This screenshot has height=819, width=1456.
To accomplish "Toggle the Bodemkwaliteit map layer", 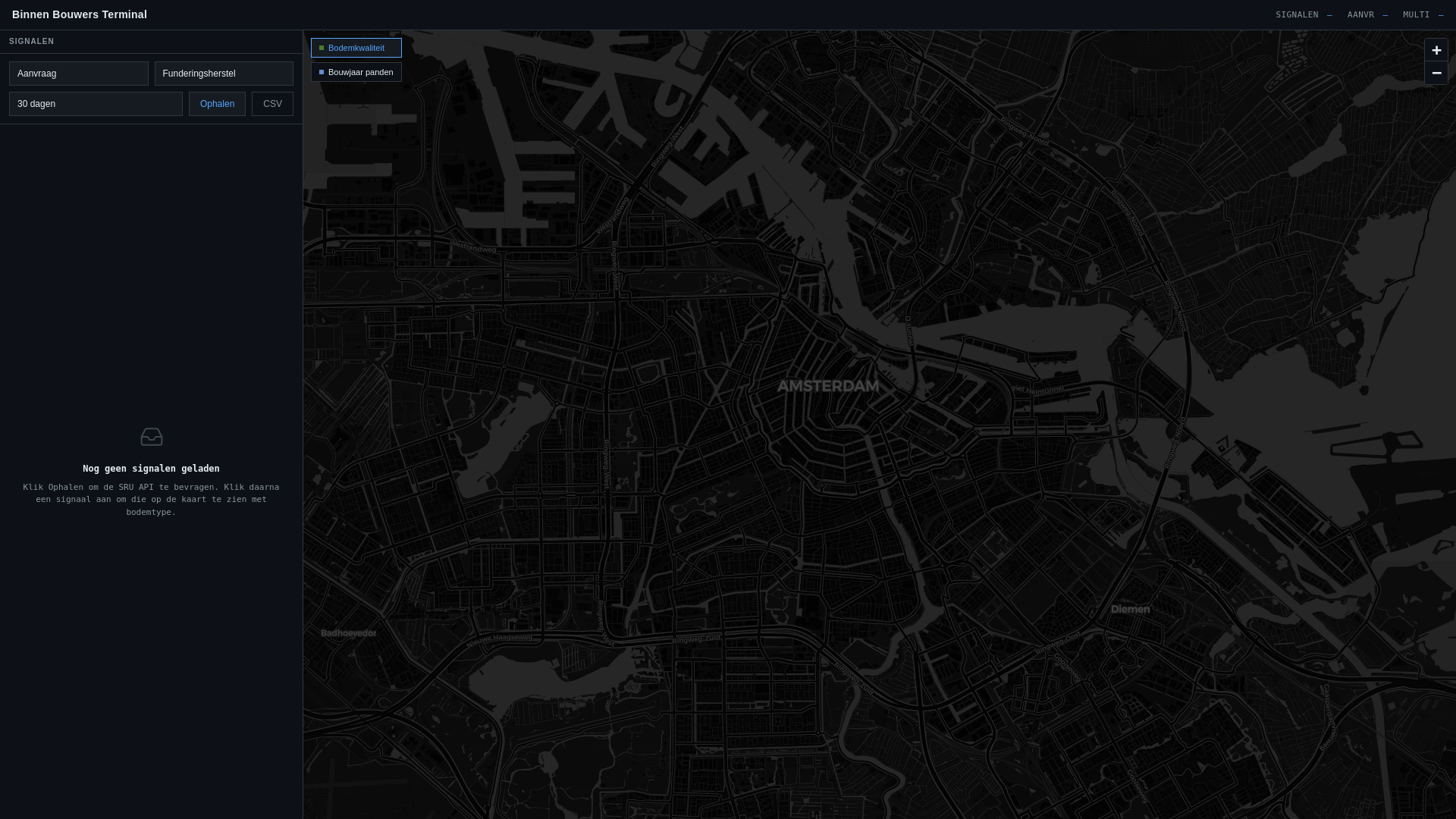I will tap(356, 48).
